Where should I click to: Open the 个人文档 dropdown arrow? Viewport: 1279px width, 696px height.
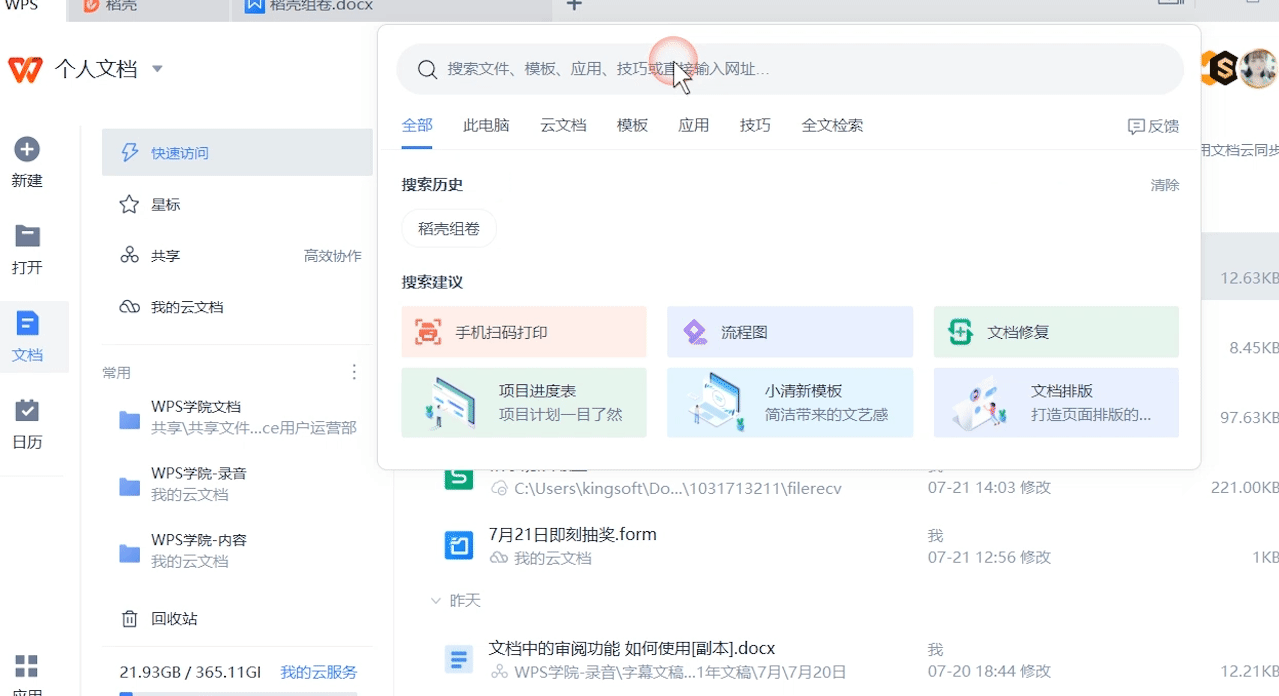click(x=157, y=69)
